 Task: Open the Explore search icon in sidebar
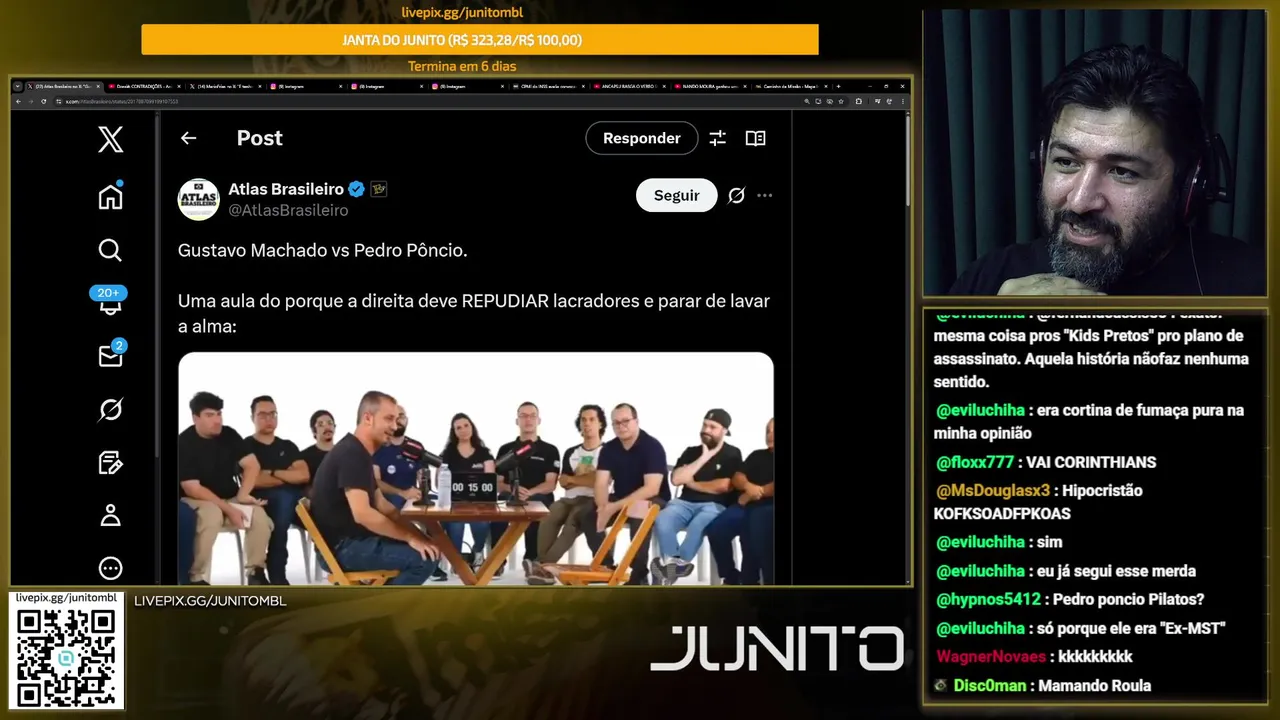[110, 250]
